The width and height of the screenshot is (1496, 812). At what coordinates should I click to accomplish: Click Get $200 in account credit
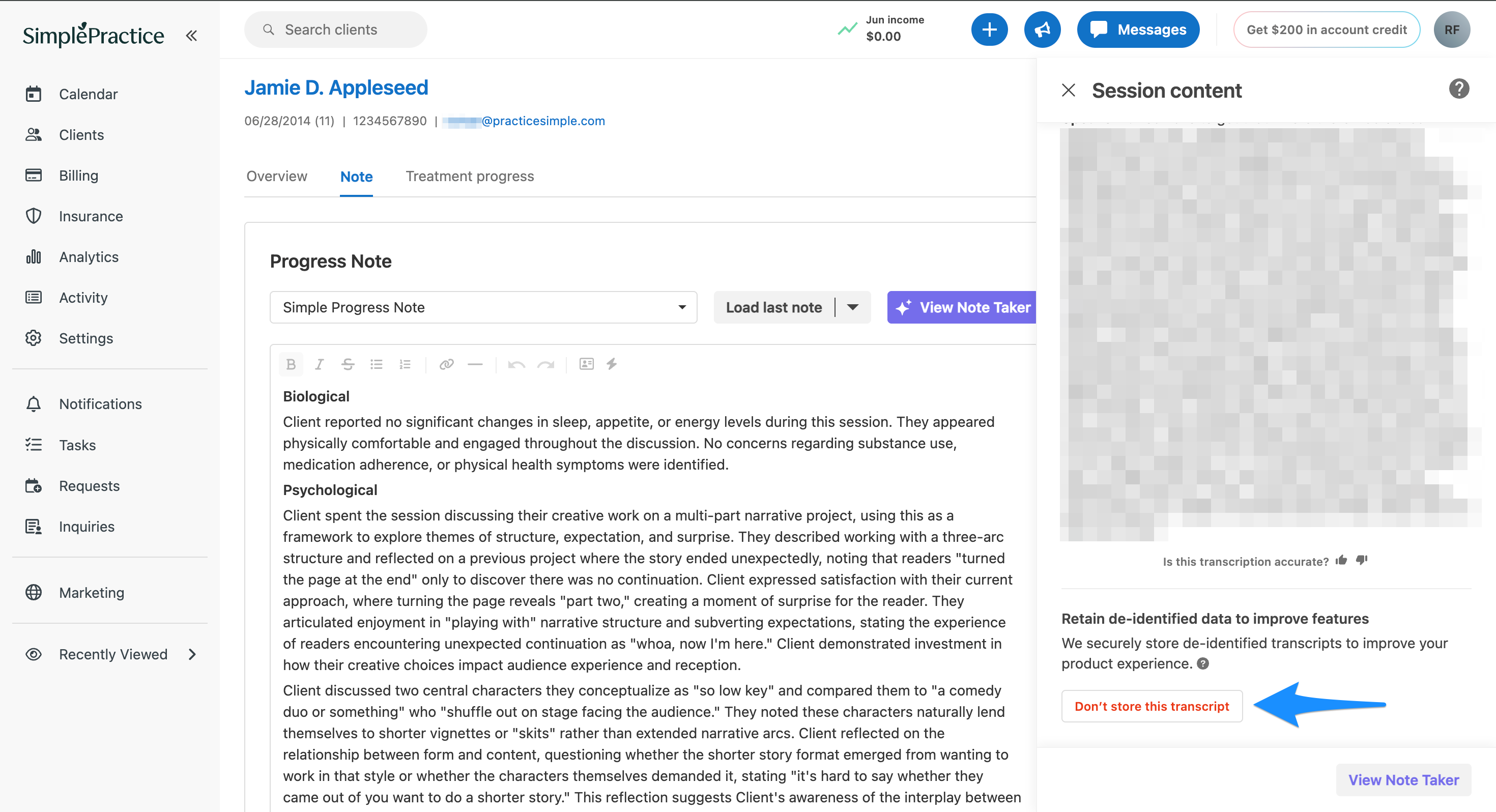pos(1327,30)
